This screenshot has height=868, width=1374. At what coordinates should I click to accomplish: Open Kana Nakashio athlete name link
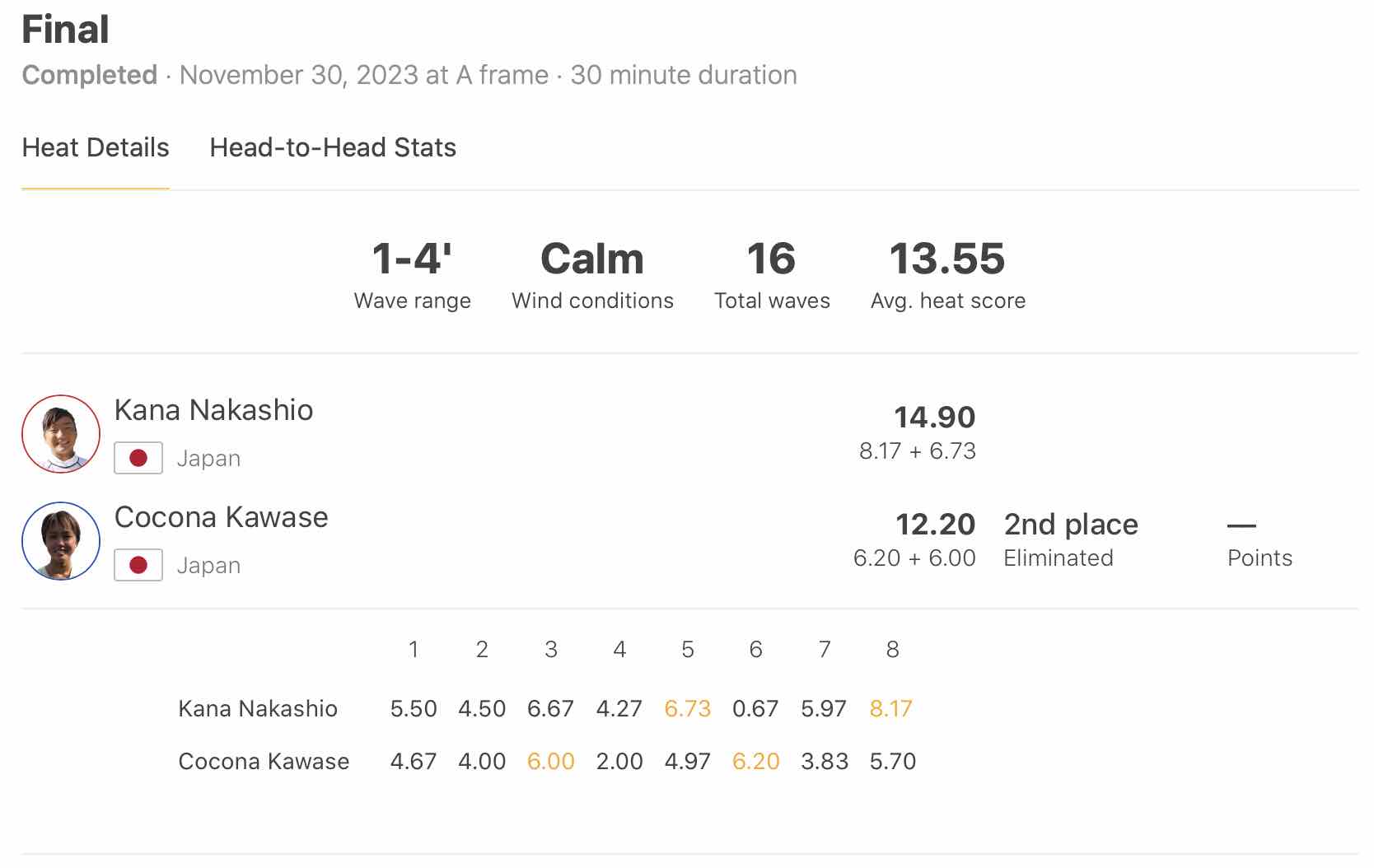tap(213, 410)
